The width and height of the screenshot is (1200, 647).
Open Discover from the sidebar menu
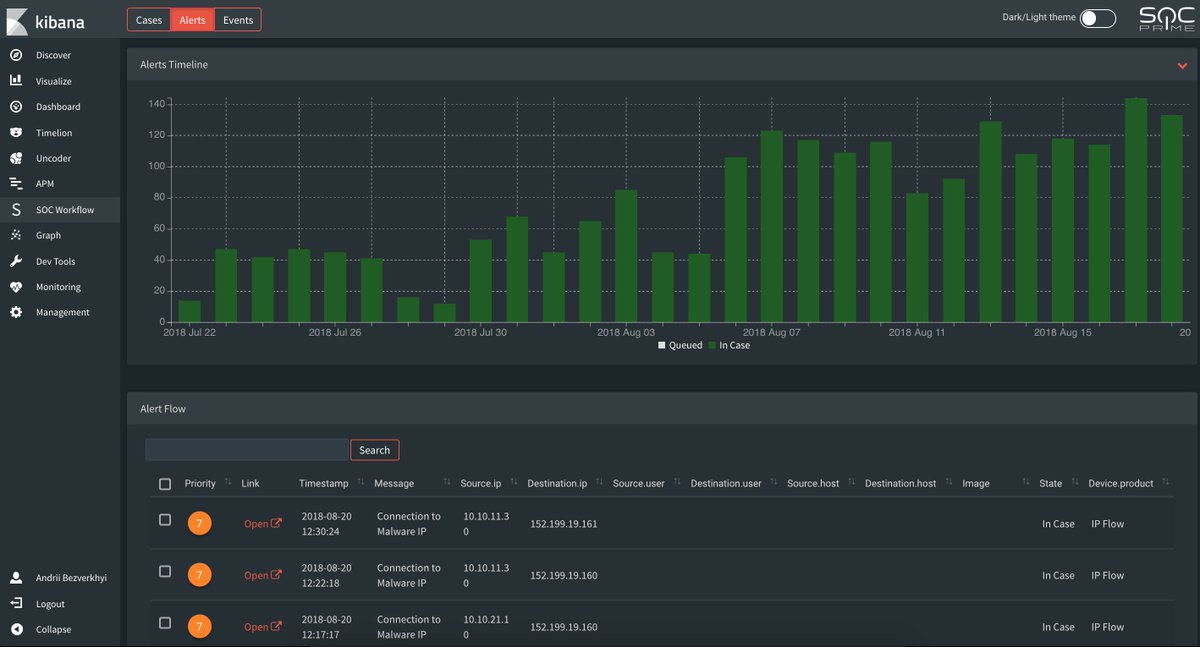pyautogui.click(x=53, y=55)
